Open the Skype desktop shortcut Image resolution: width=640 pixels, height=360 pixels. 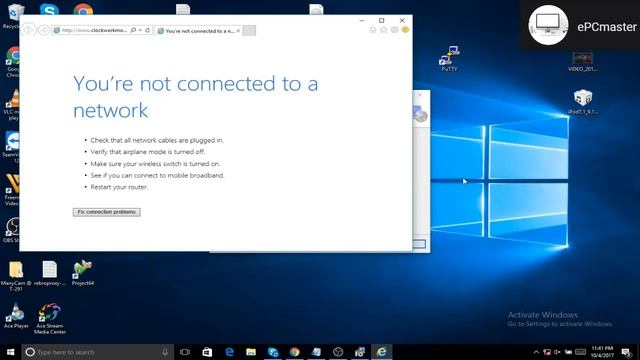[49, 10]
